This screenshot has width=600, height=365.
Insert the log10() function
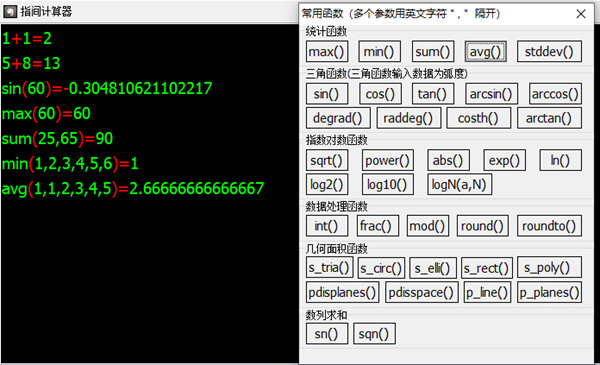(388, 184)
